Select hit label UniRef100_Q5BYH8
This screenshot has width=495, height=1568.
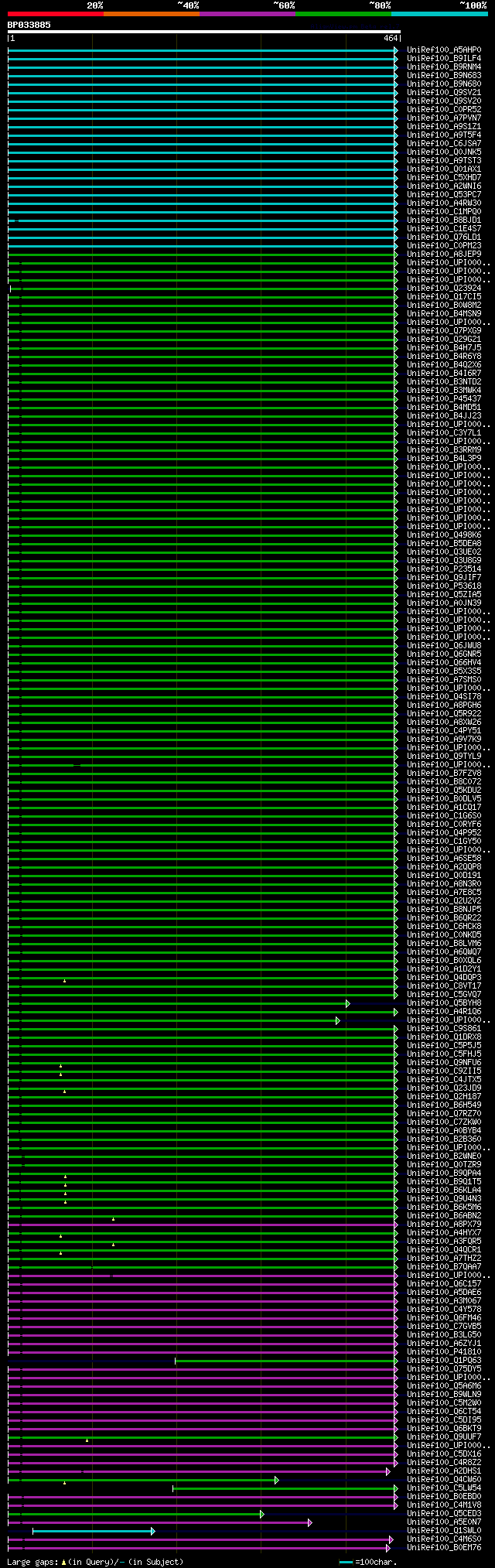pyautogui.click(x=444, y=1003)
